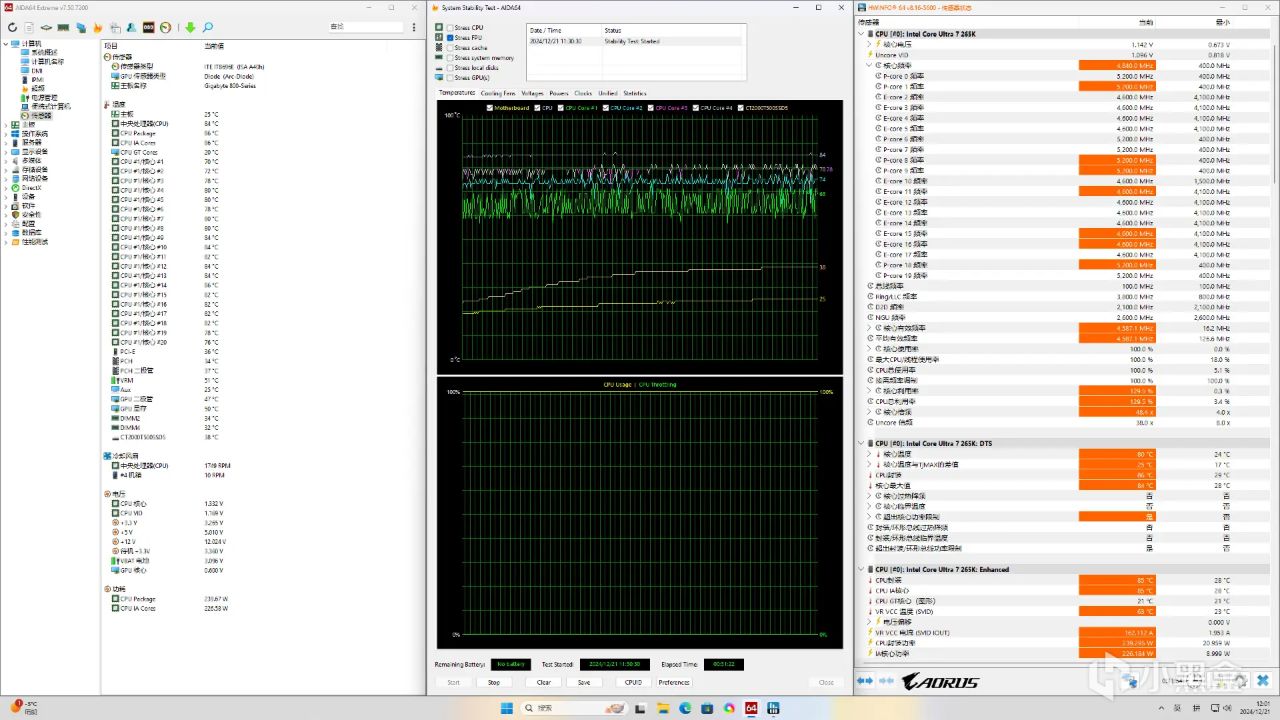Image resolution: width=1280 pixels, height=720 pixels.
Task: Toggle the CPU Core #1 graph checkbox
Action: 560,107
